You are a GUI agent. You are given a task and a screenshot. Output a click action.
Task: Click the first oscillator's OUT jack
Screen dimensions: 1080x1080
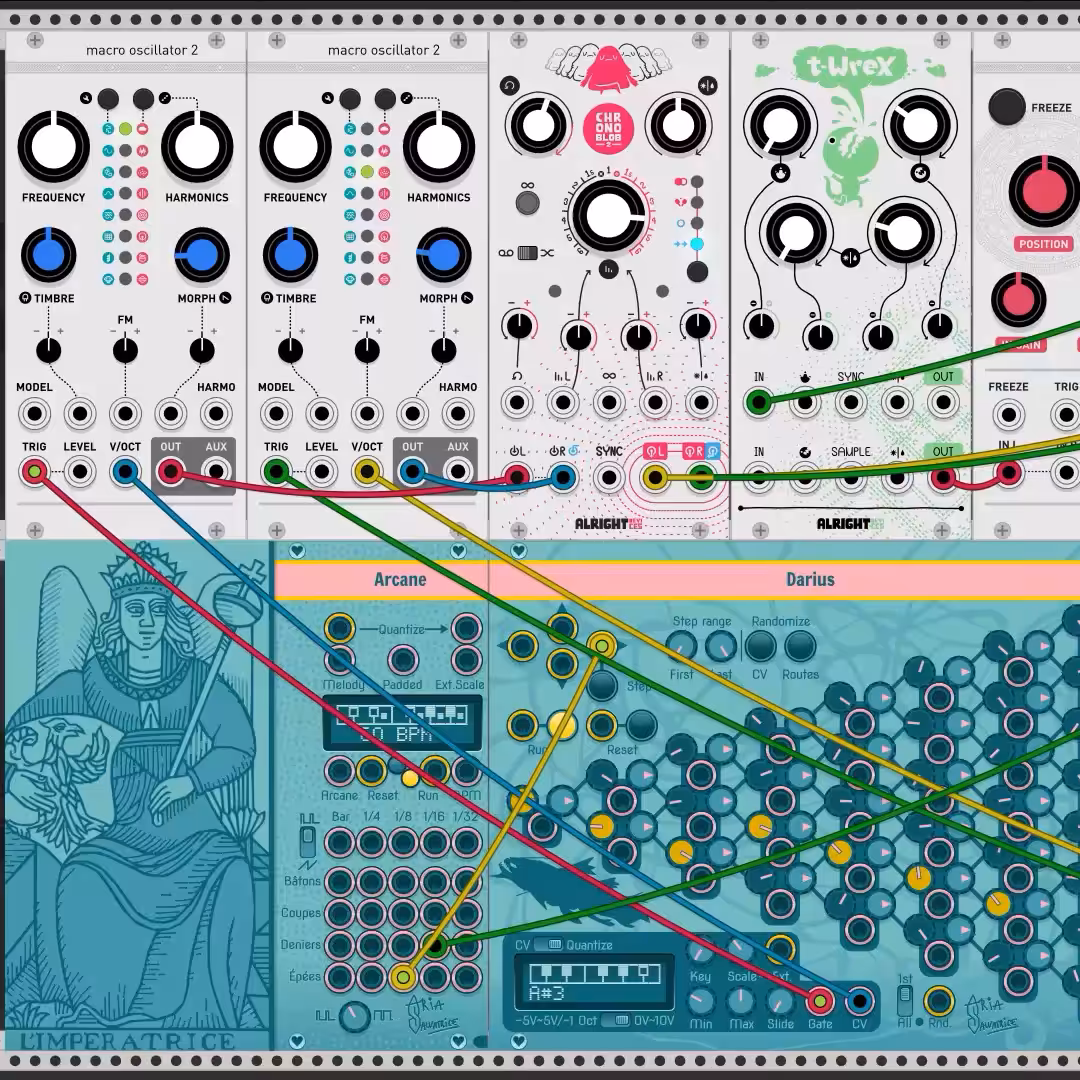171,472
